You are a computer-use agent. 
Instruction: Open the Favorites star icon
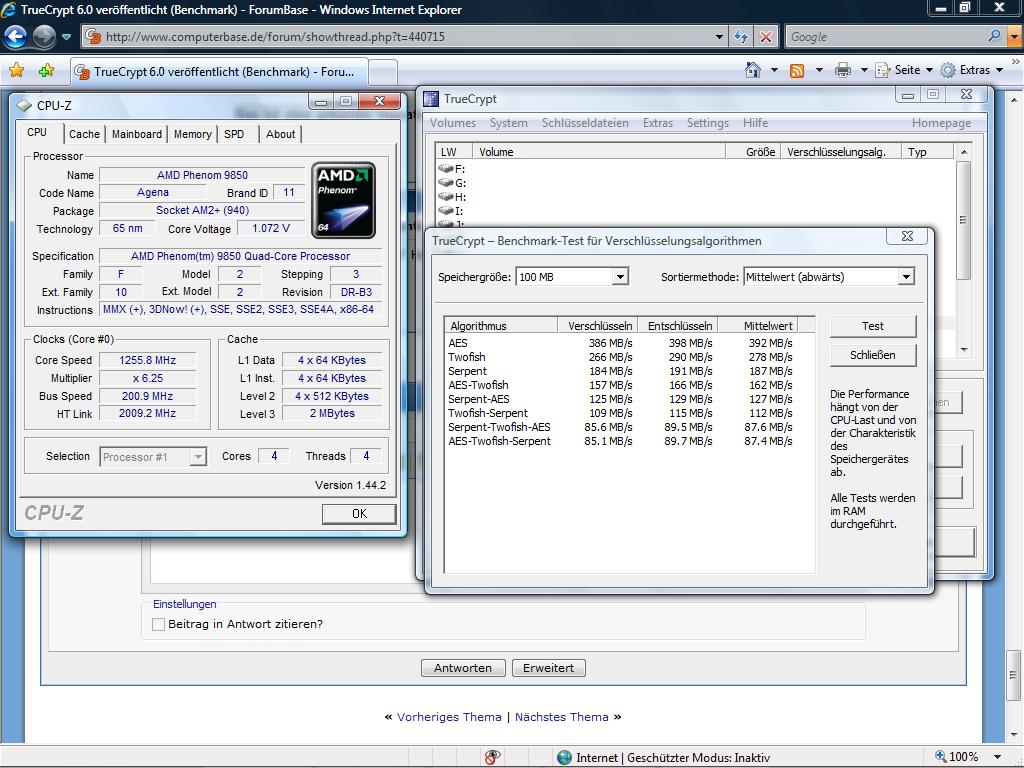(x=16, y=71)
